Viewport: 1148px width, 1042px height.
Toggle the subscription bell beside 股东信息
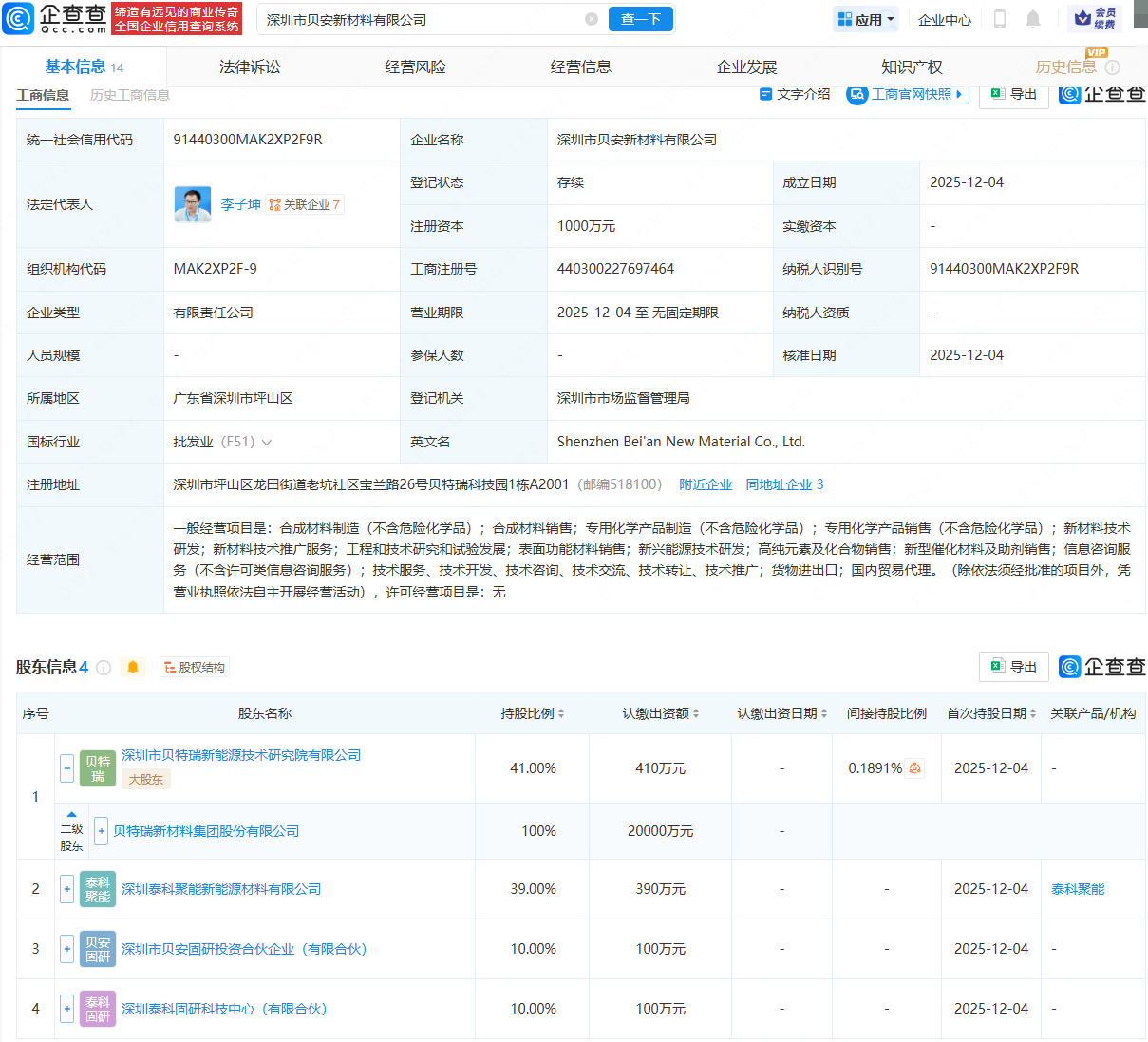click(x=133, y=667)
